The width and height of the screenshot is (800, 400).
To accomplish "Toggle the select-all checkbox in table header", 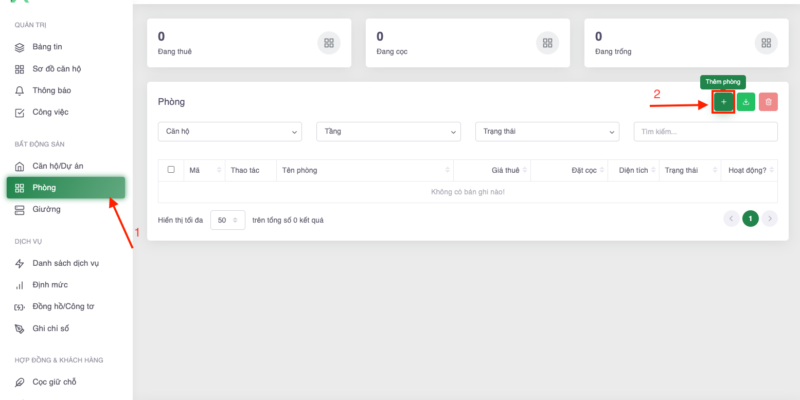I will (171, 170).
